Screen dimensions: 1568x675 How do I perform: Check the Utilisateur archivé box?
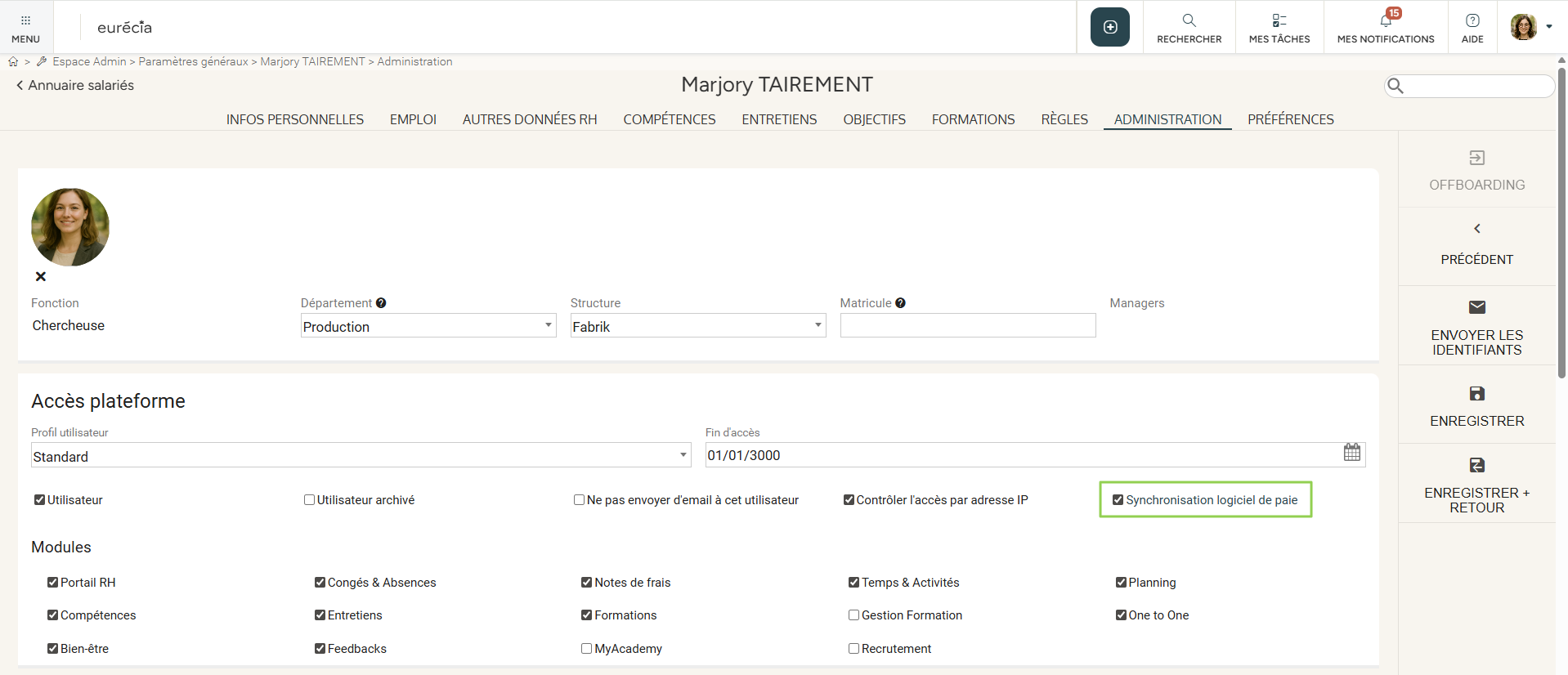click(x=309, y=500)
